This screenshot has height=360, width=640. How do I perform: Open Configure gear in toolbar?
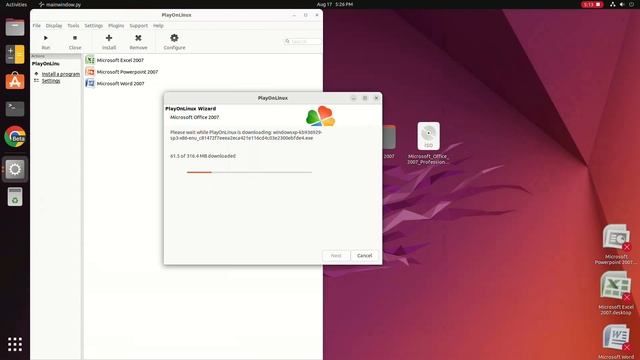click(x=174, y=38)
